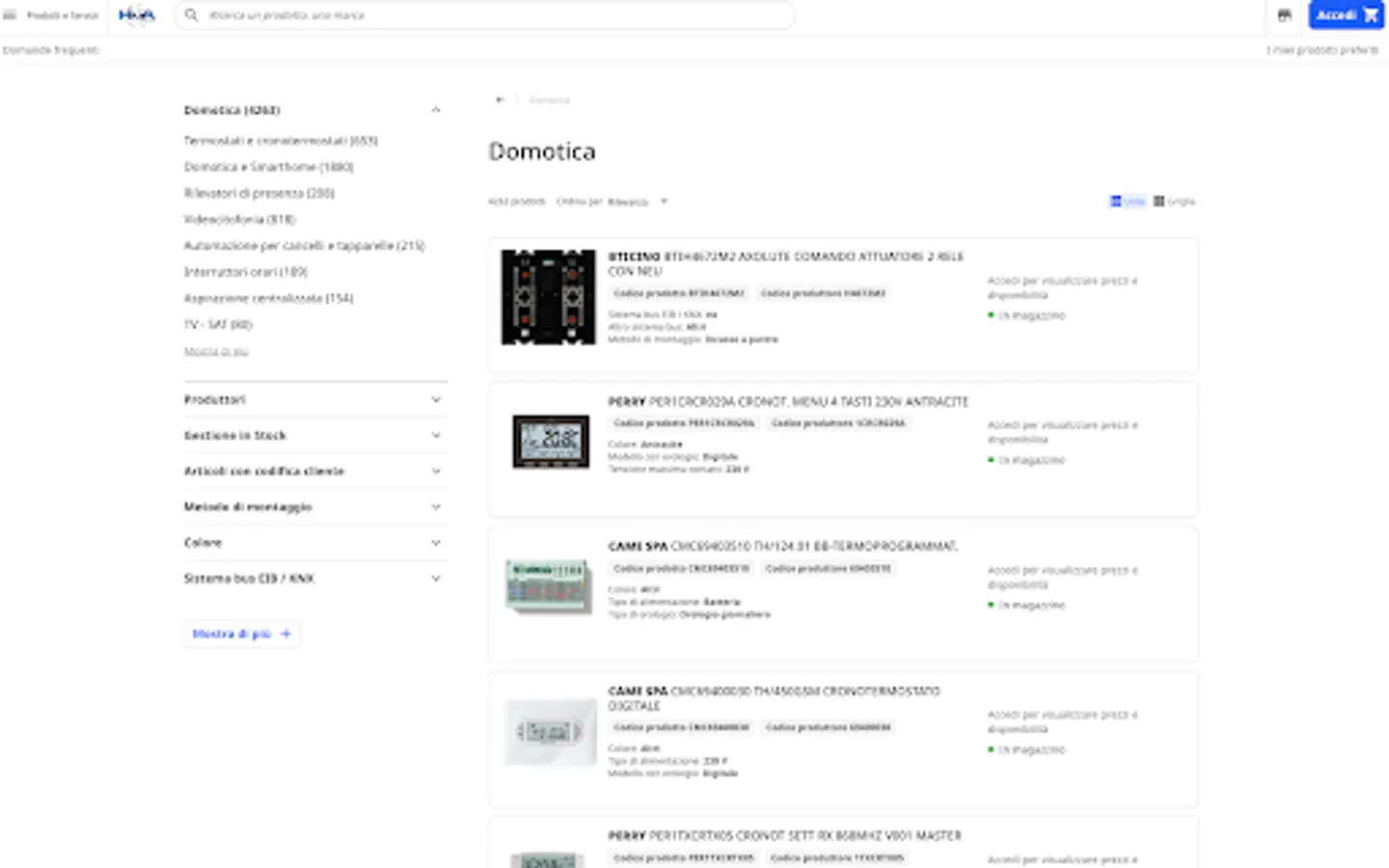The image size is (1389, 868).
Task: Click the search magnifier icon
Action: click(191, 15)
